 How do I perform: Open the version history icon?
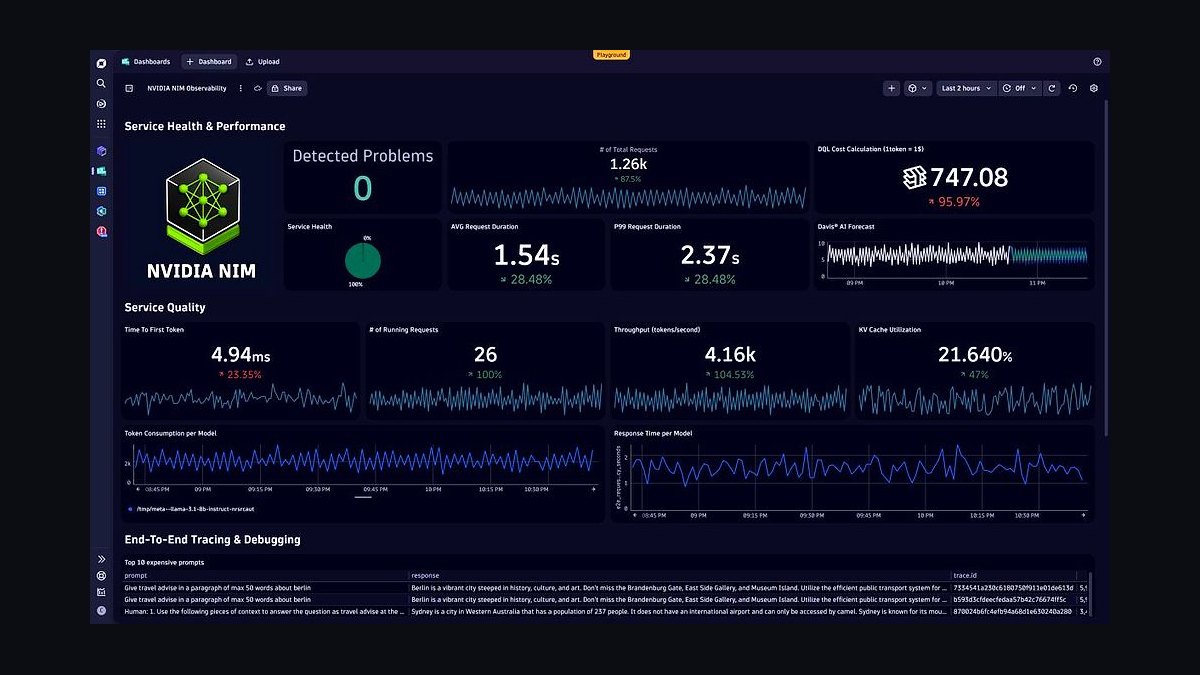tap(1073, 88)
